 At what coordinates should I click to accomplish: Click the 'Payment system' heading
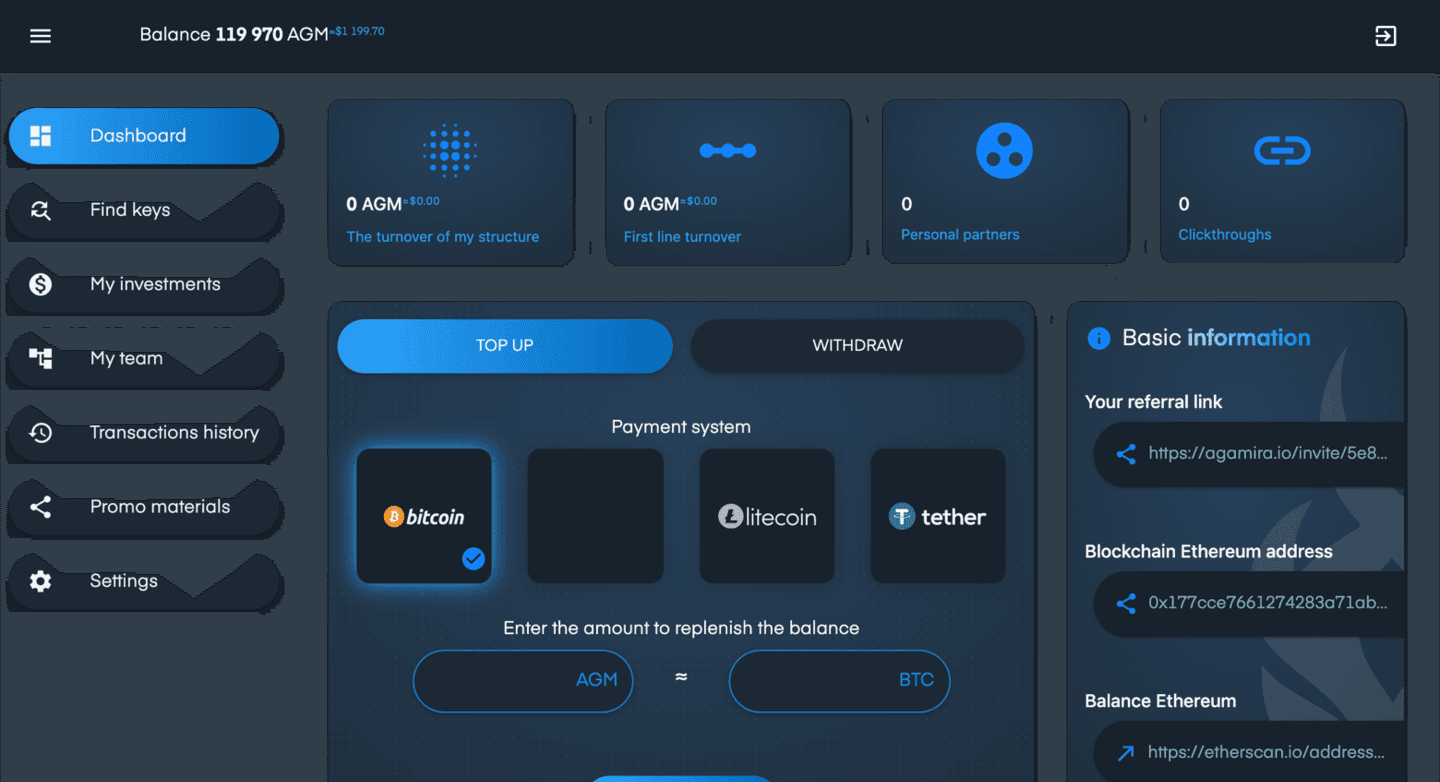pyautogui.click(x=681, y=427)
